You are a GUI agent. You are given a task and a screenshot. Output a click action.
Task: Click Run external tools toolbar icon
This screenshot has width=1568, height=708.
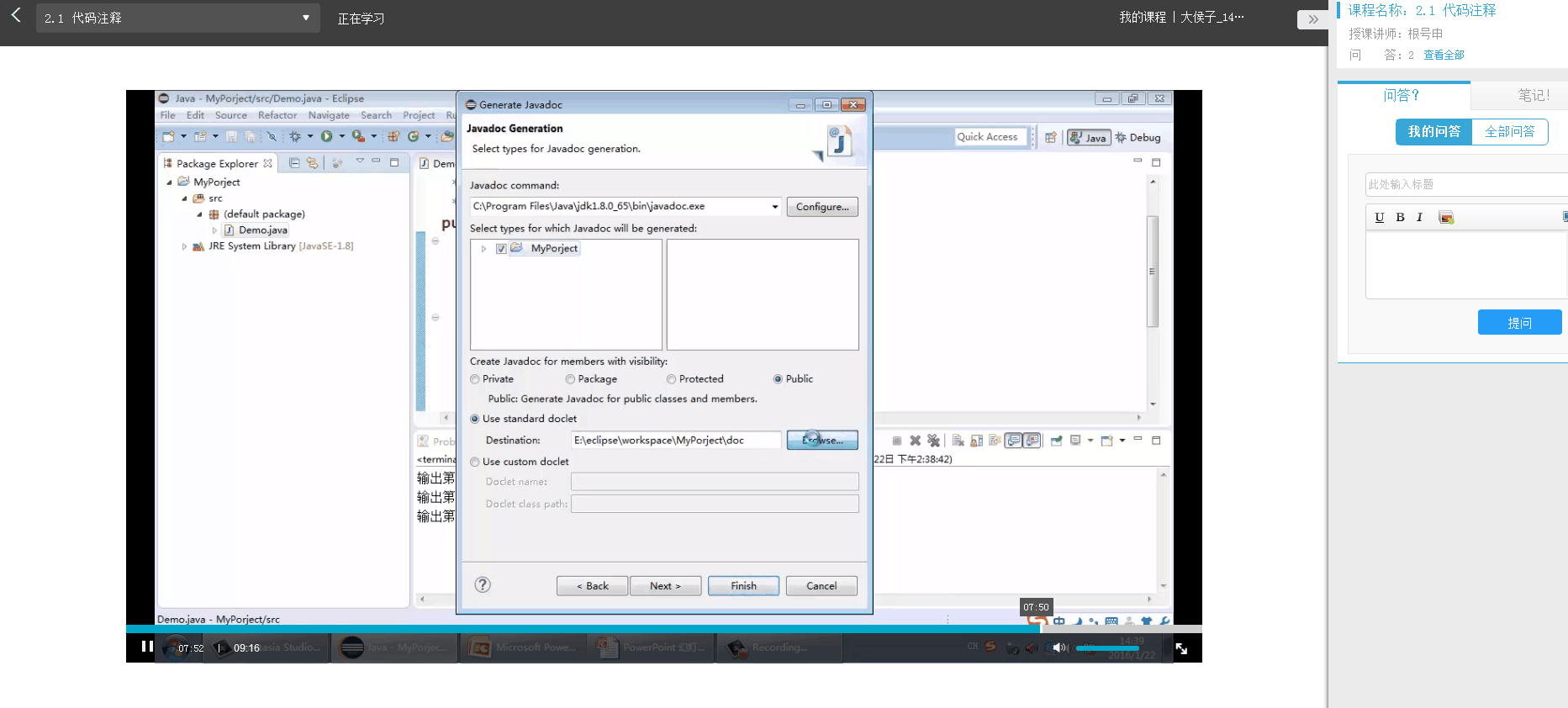(358, 136)
